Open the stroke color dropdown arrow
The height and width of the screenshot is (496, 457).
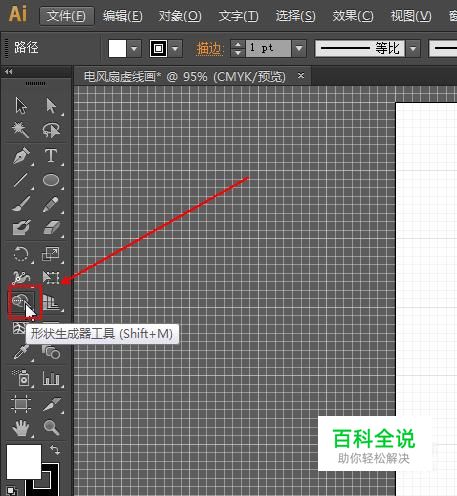click(x=176, y=49)
